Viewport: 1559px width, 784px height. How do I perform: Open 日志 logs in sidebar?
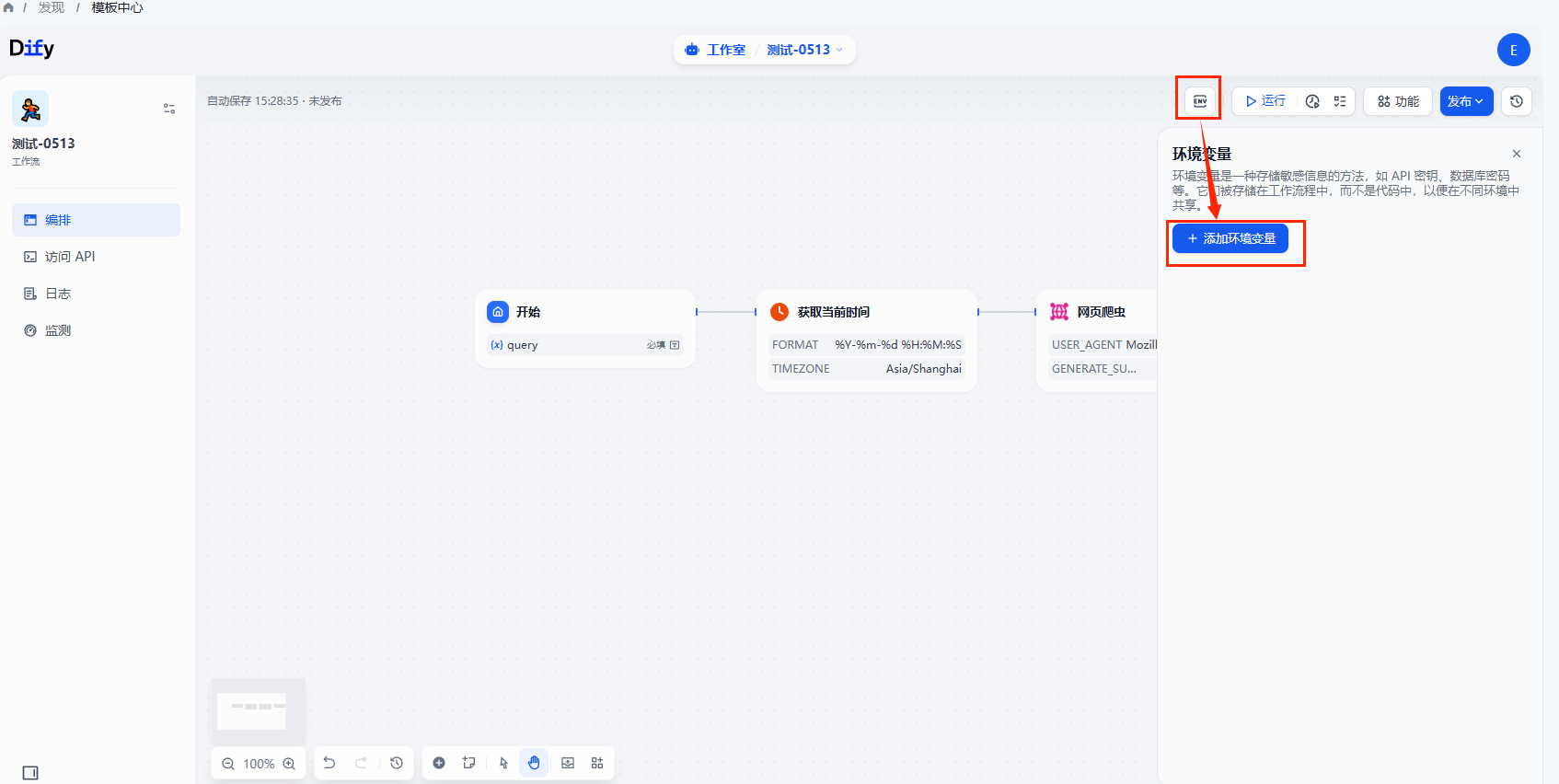(58, 294)
